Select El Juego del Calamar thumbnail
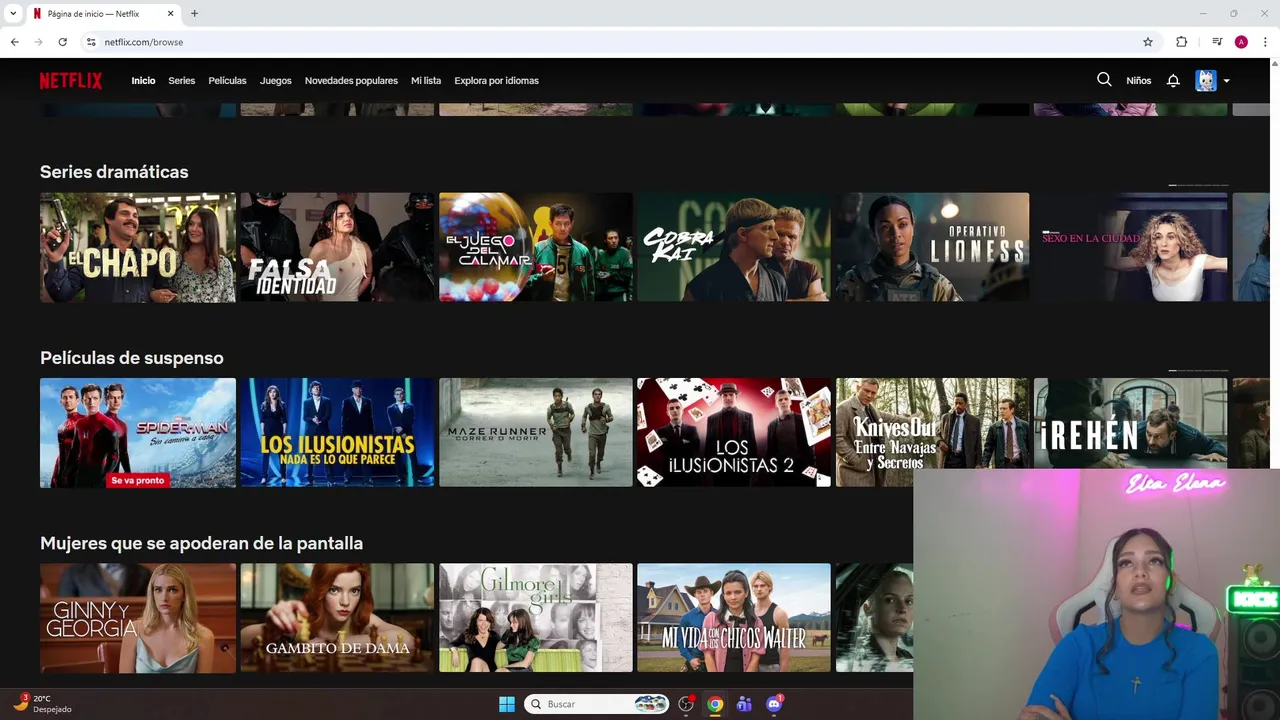Screen dimensions: 1280x720 pos(536,247)
